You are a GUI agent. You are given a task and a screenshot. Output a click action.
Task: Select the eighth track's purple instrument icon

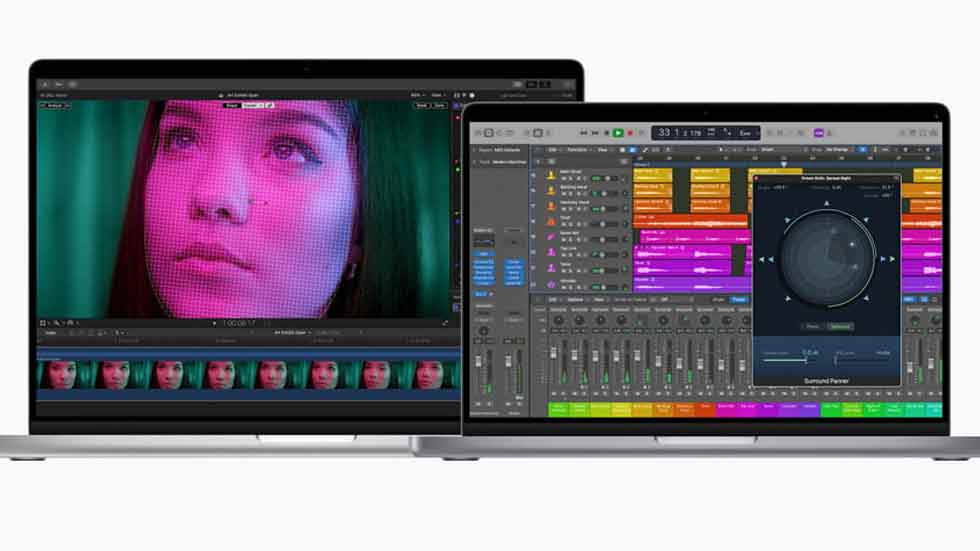(551, 284)
